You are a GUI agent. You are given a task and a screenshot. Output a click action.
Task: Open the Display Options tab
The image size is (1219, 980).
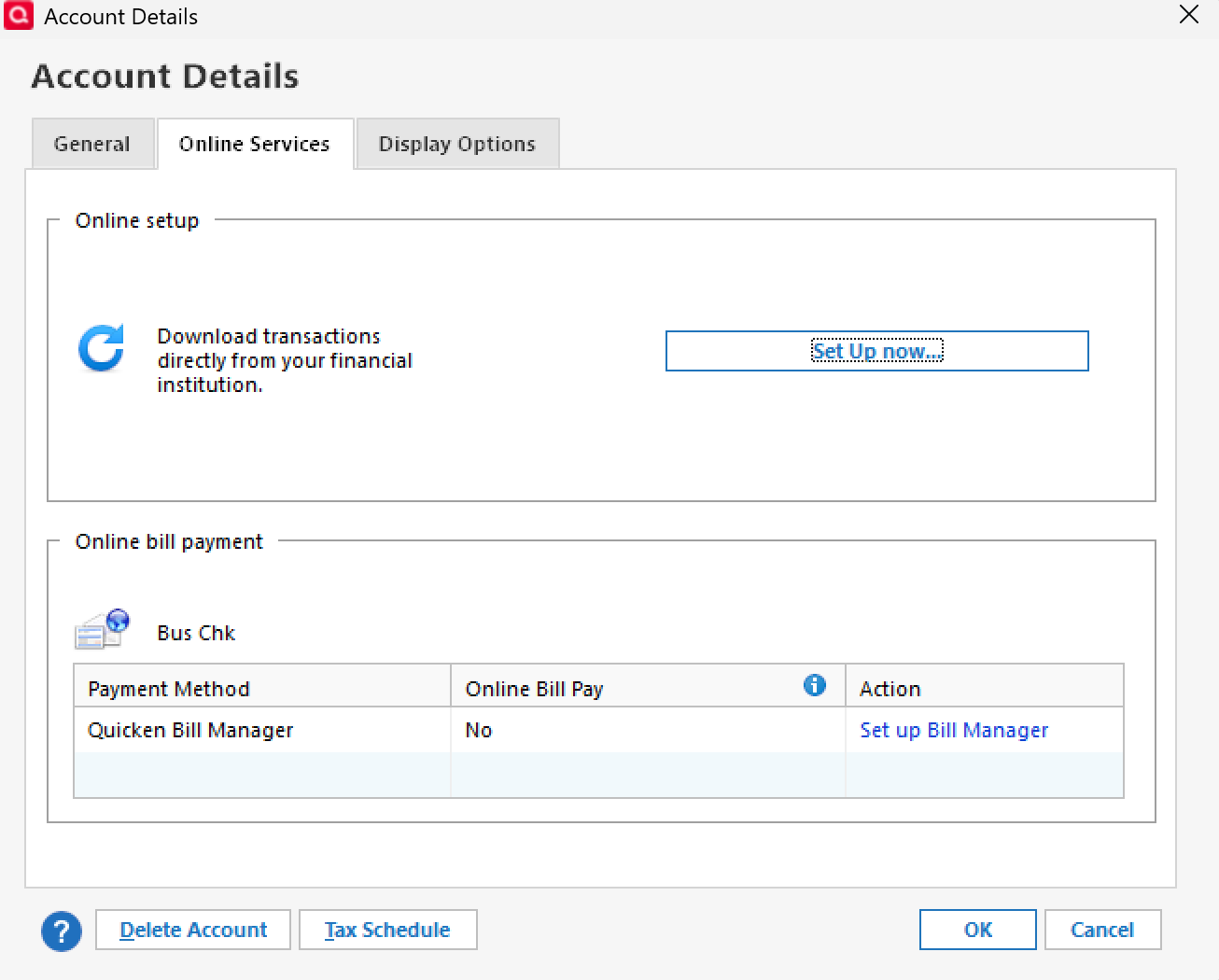tap(456, 144)
